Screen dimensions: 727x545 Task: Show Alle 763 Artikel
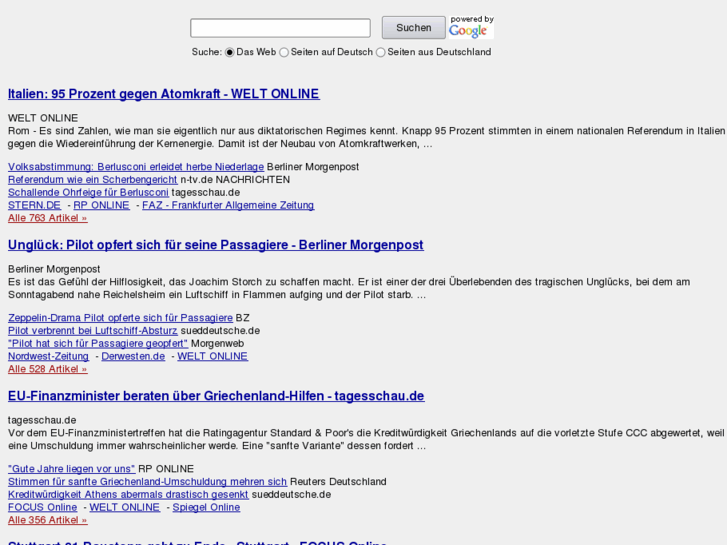(x=47, y=218)
